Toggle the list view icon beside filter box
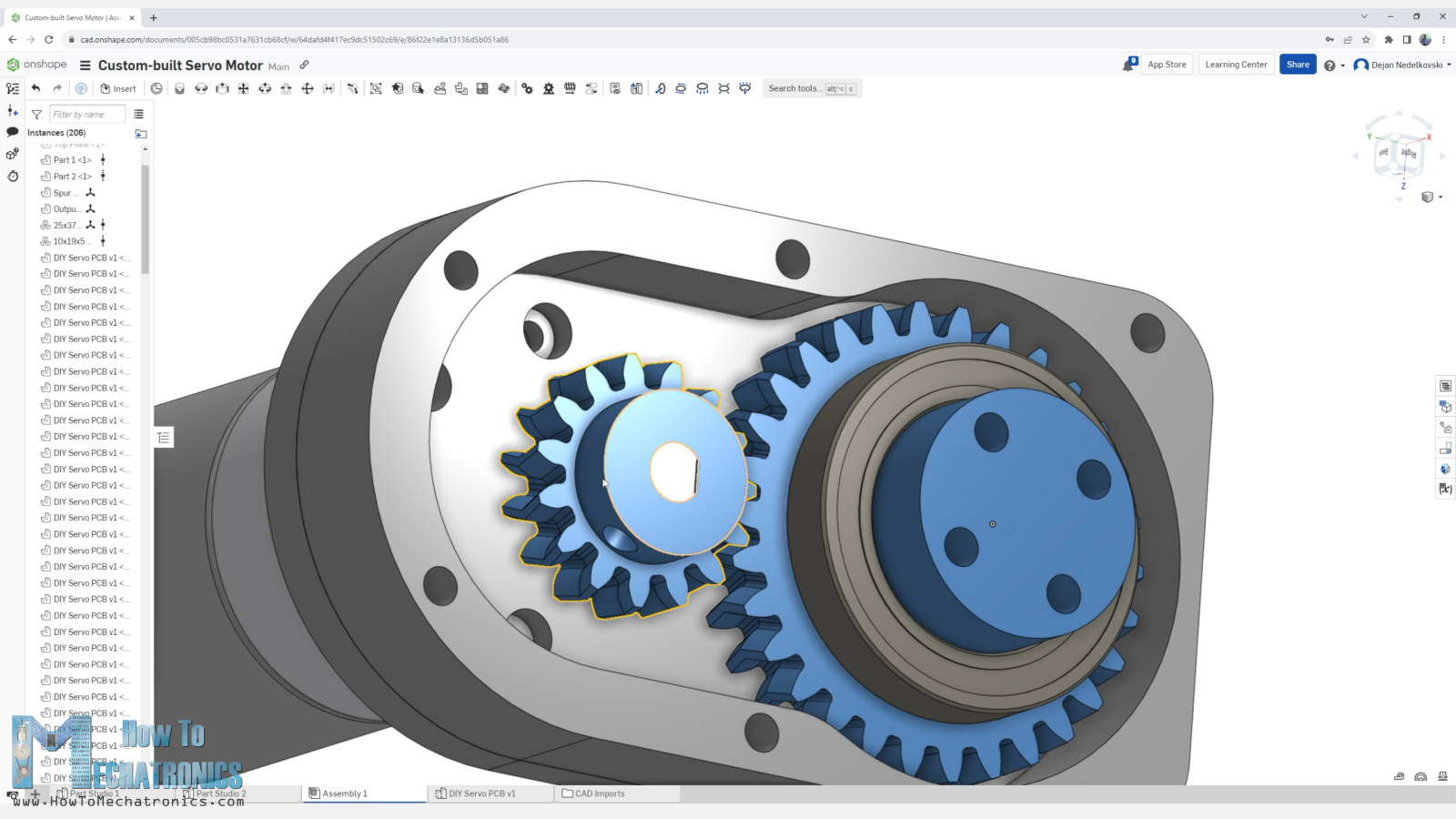This screenshot has width=1456, height=819. [x=139, y=115]
